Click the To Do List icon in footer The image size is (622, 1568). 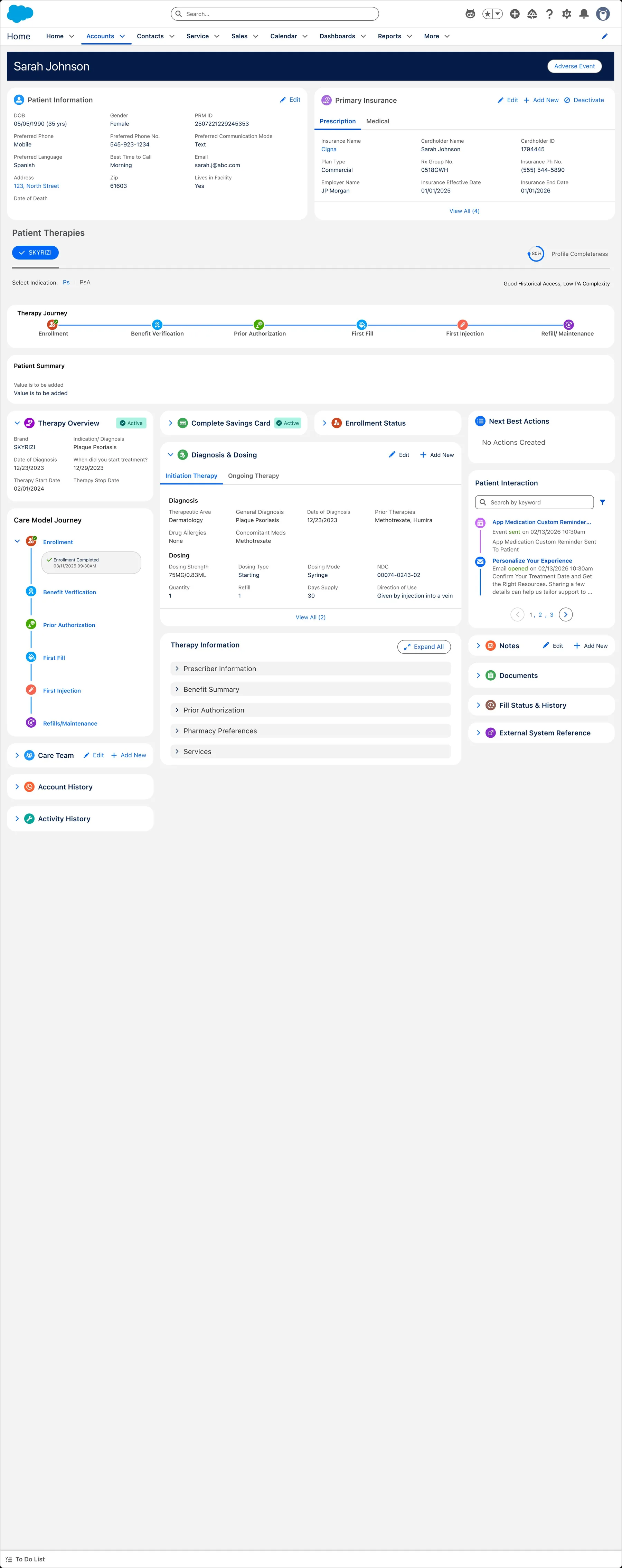coord(9,1559)
